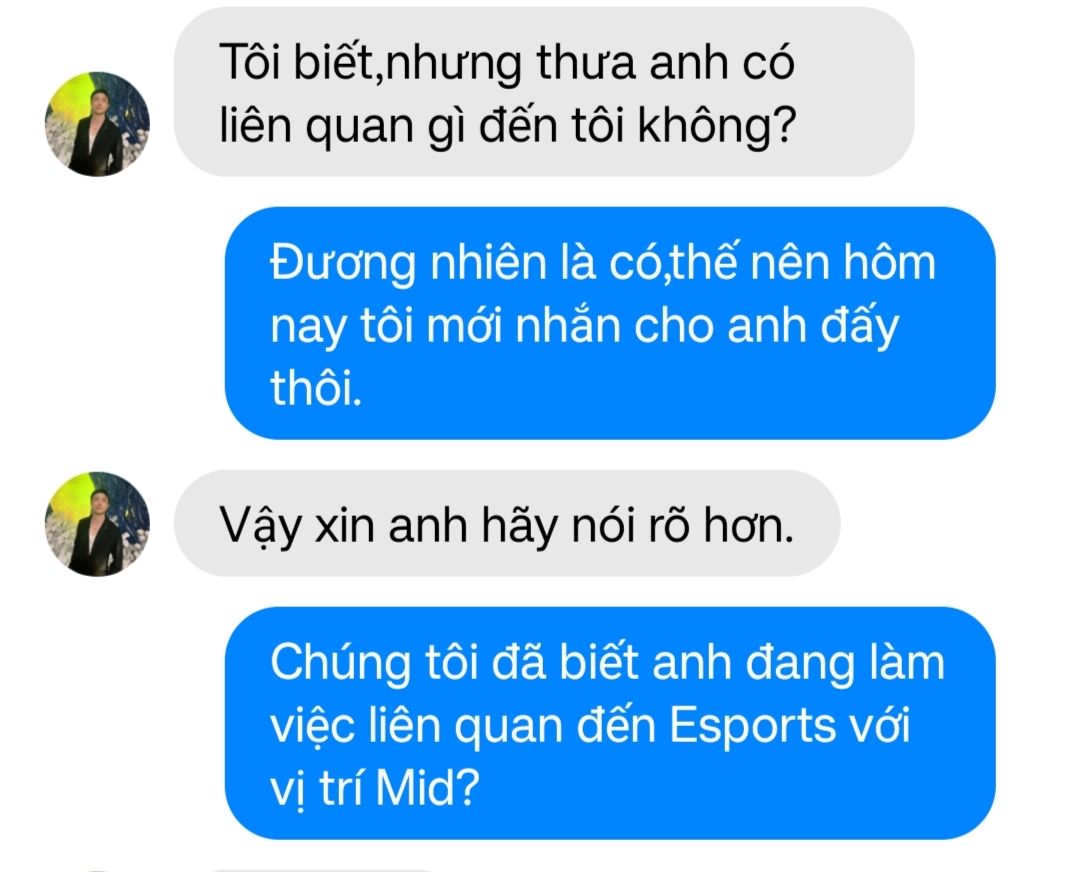
Task: Click the word "Đương" in the blue reply
Action: pyautogui.click(x=343, y=264)
